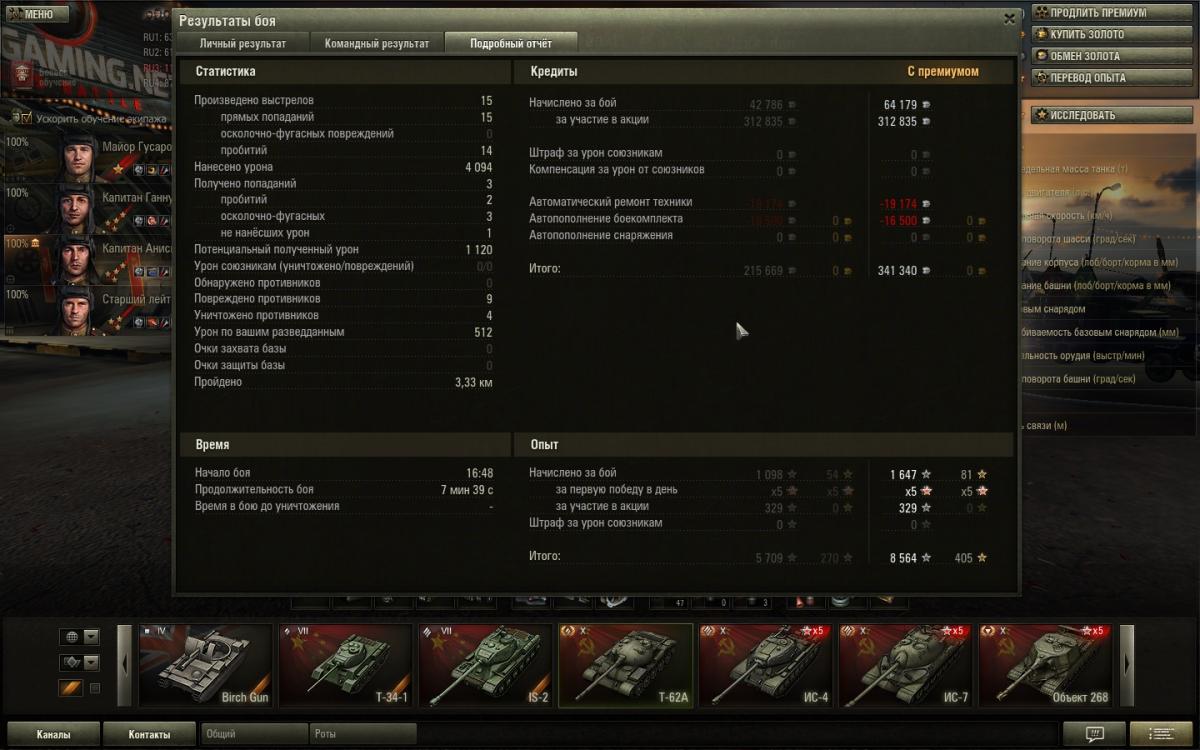
Task: Click the С премиумом column header
Action: tap(942, 72)
